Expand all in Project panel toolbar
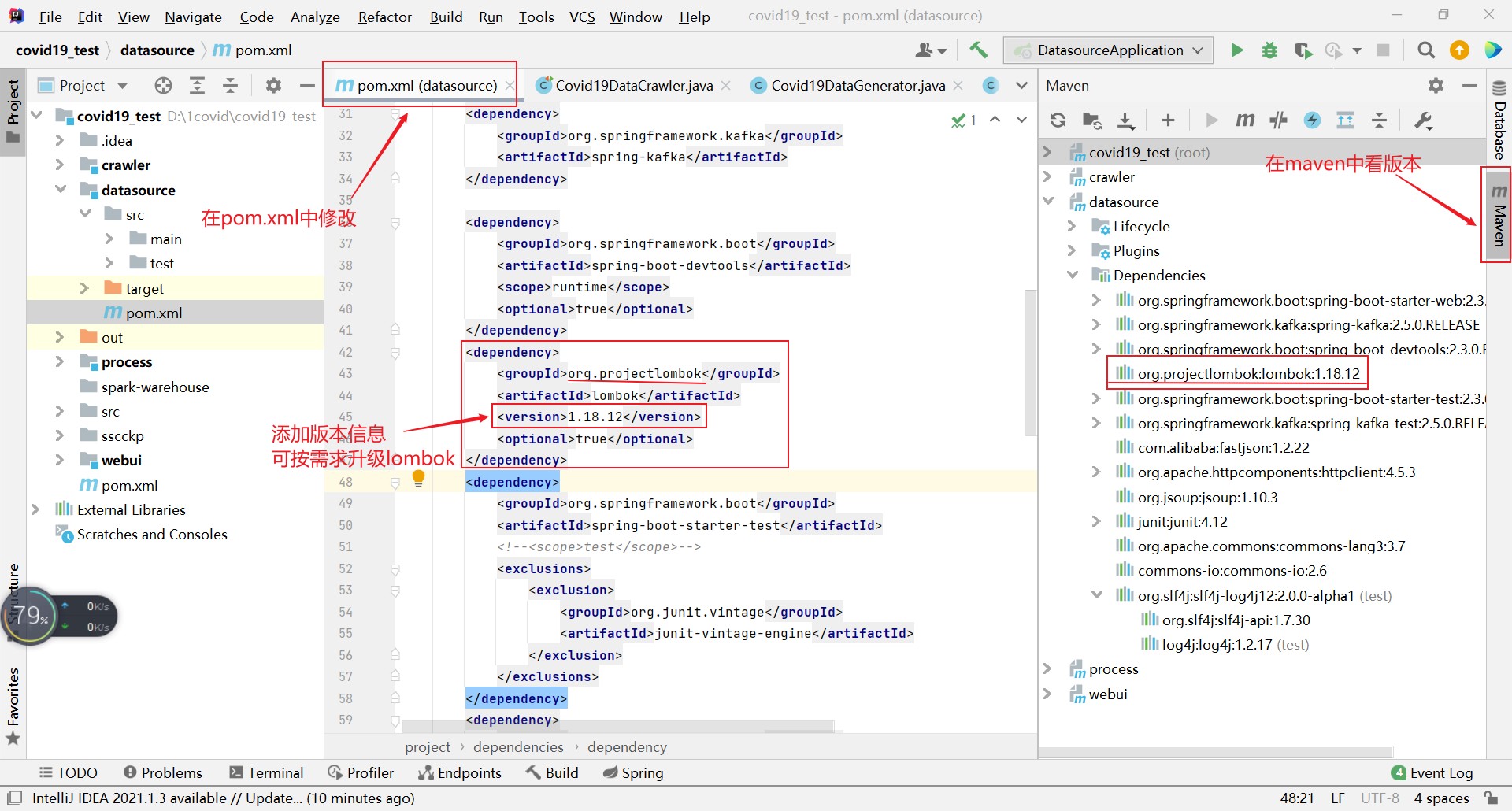 click(x=197, y=85)
